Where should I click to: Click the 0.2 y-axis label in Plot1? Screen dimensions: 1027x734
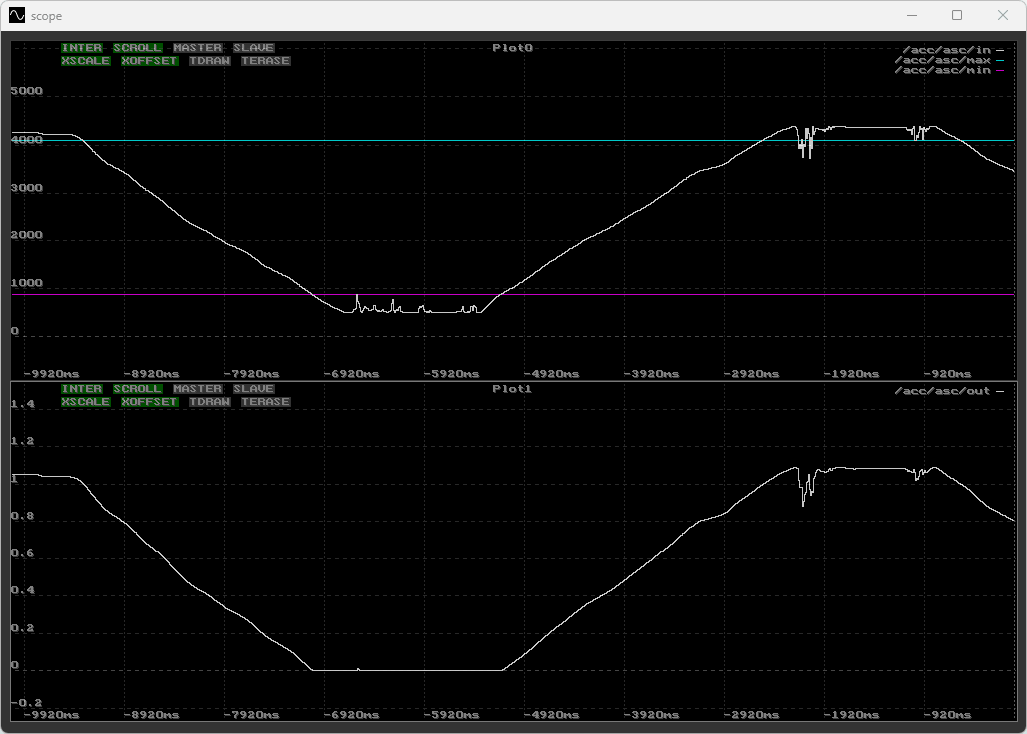[x=23, y=628]
